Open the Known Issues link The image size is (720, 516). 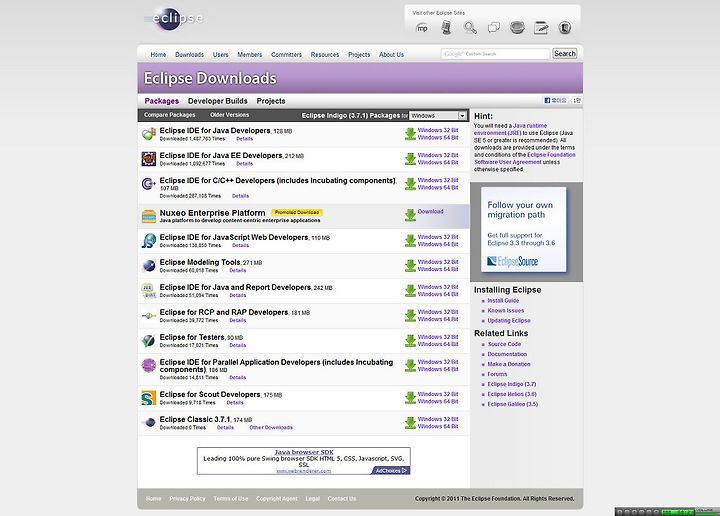pyautogui.click(x=506, y=311)
